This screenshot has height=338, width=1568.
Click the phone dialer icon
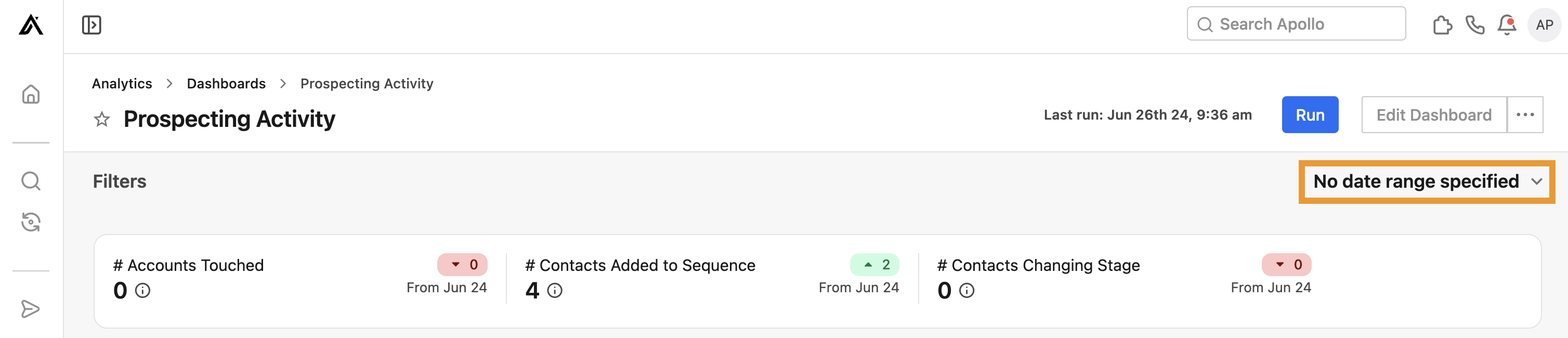1475,24
